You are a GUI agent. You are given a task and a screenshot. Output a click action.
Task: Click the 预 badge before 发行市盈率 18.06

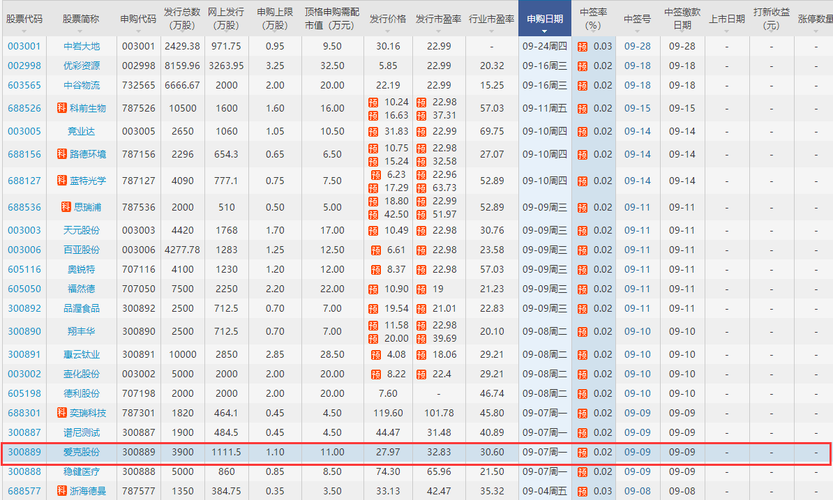tap(421, 355)
